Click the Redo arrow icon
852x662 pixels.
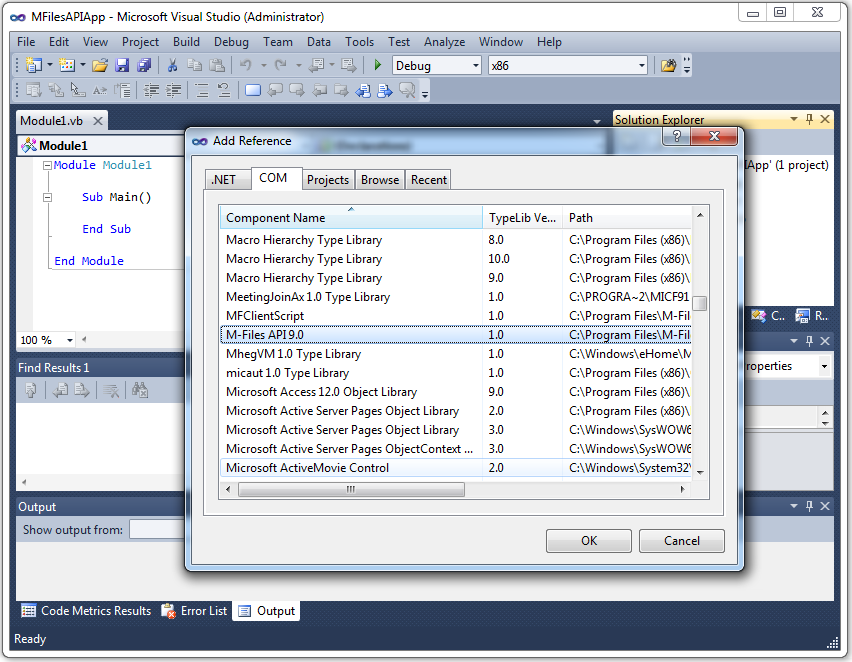pos(281,65)
